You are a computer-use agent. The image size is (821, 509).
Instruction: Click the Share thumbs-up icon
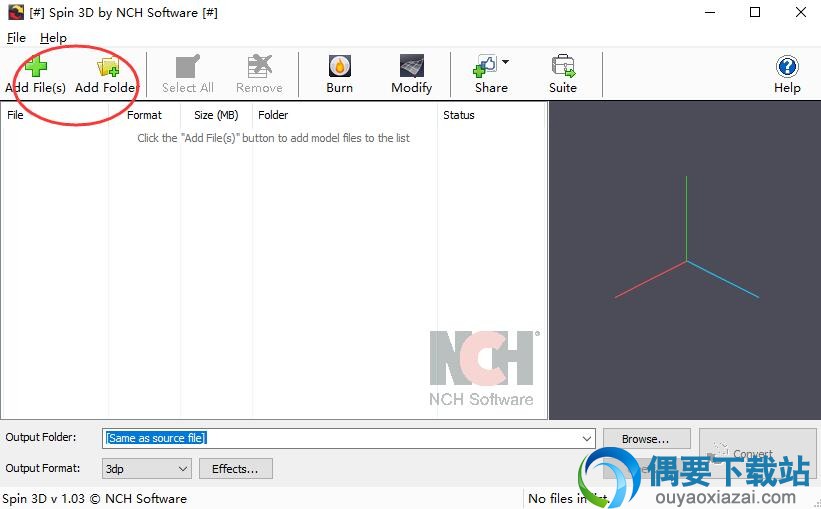click(x=485, y=67)
